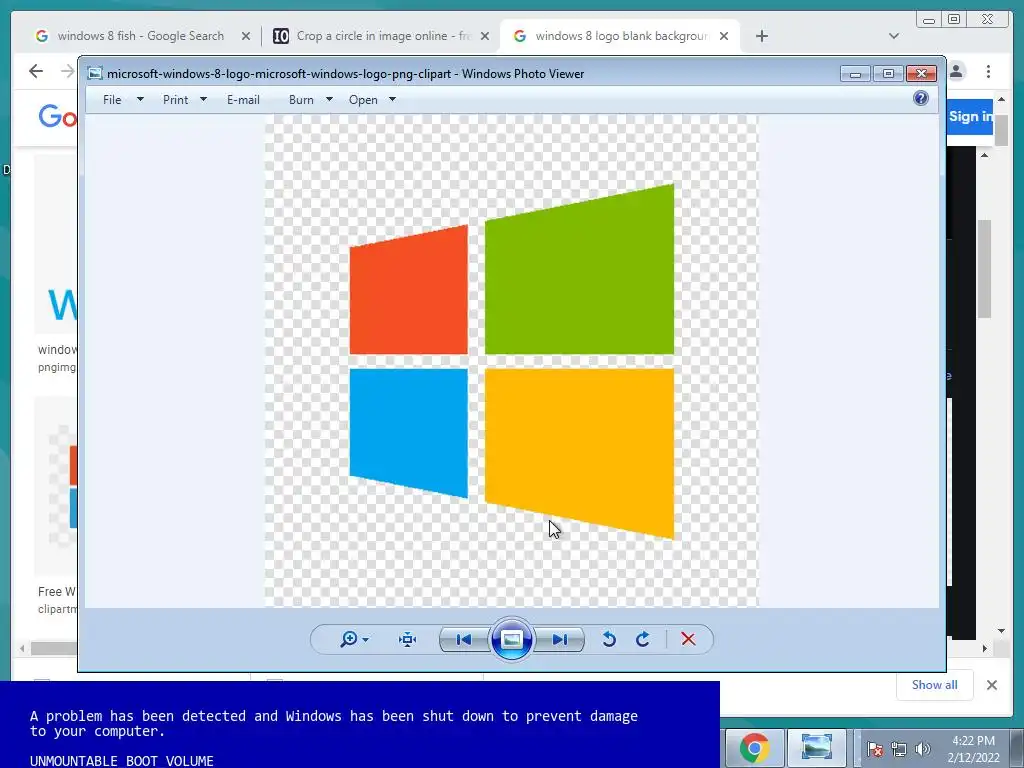Viewport: 1024px width, 768px height.
Task: Click the network tray icon
Action: (x=899, y=748)
